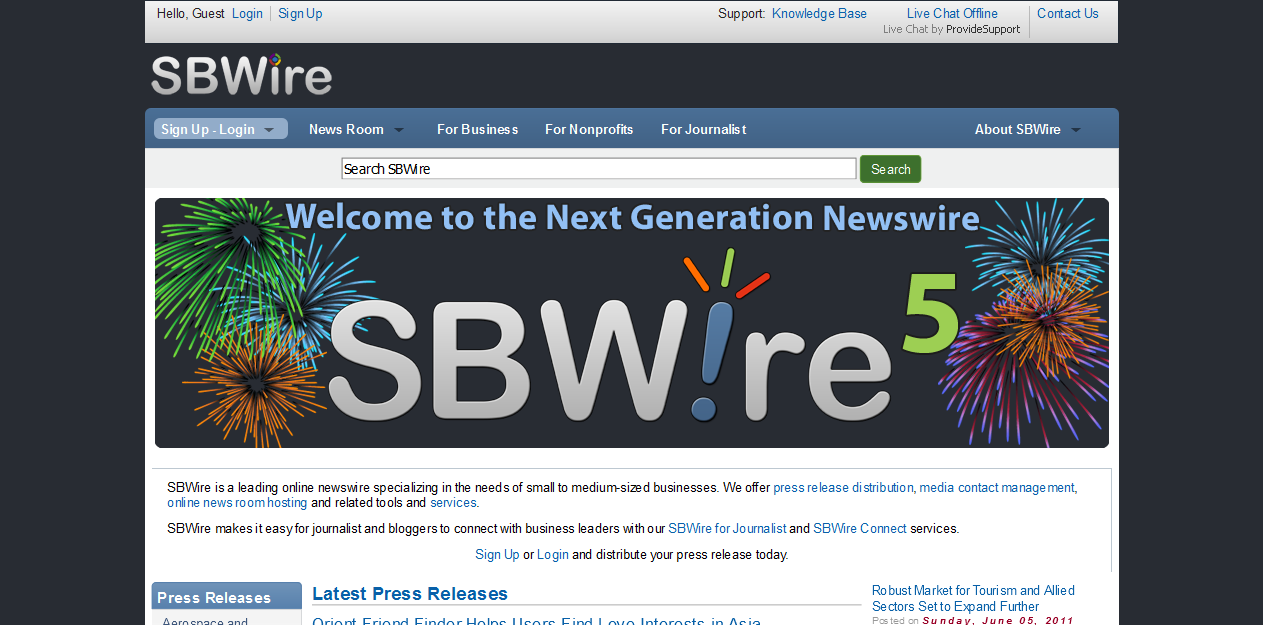This screenshot has height=625, width=1263.
Task: Open the Orient Friend Finder press release
Action: click(x=536, y=620)
